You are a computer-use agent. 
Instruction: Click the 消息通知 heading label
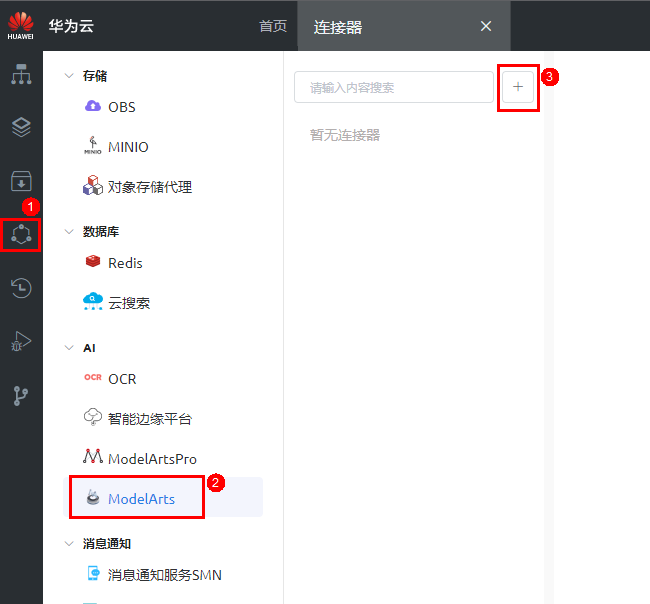tap(107, 543)
